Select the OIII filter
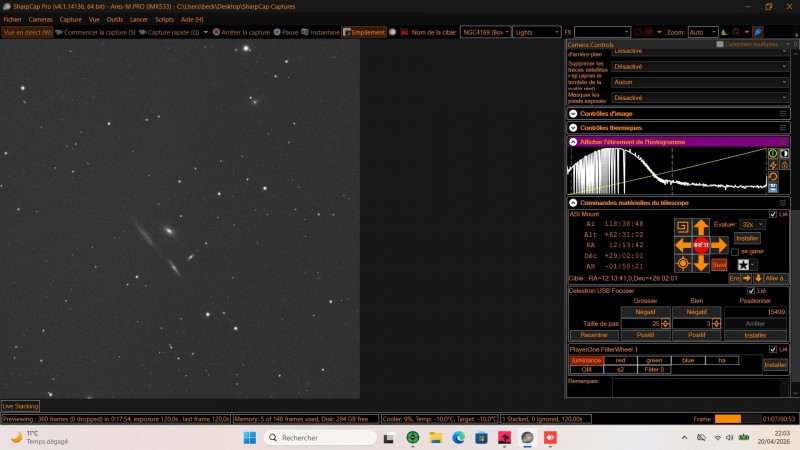The width and height of the screenshot is (800, 450). pos(586,369)
